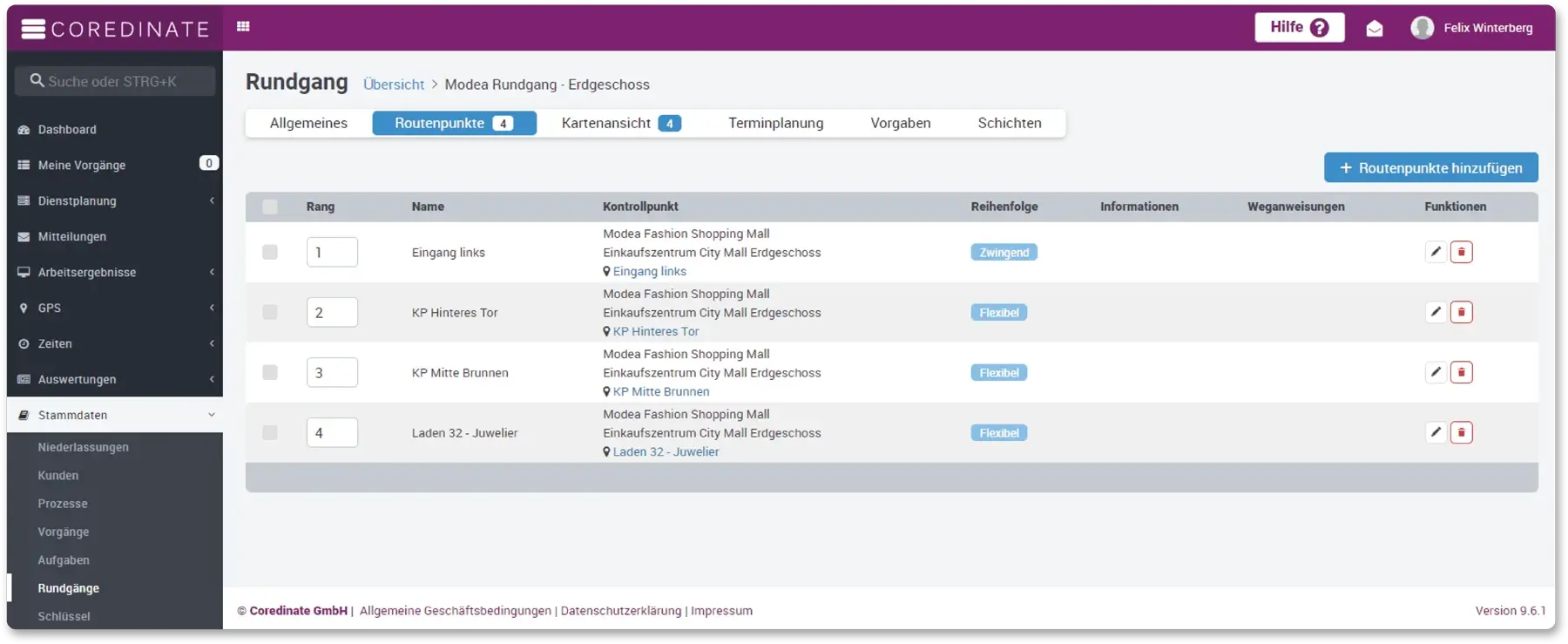Viewport: 1568px width, 644px height.
Task: Click the Felix Winterberg user avatar
Action: click(1422, 28)
